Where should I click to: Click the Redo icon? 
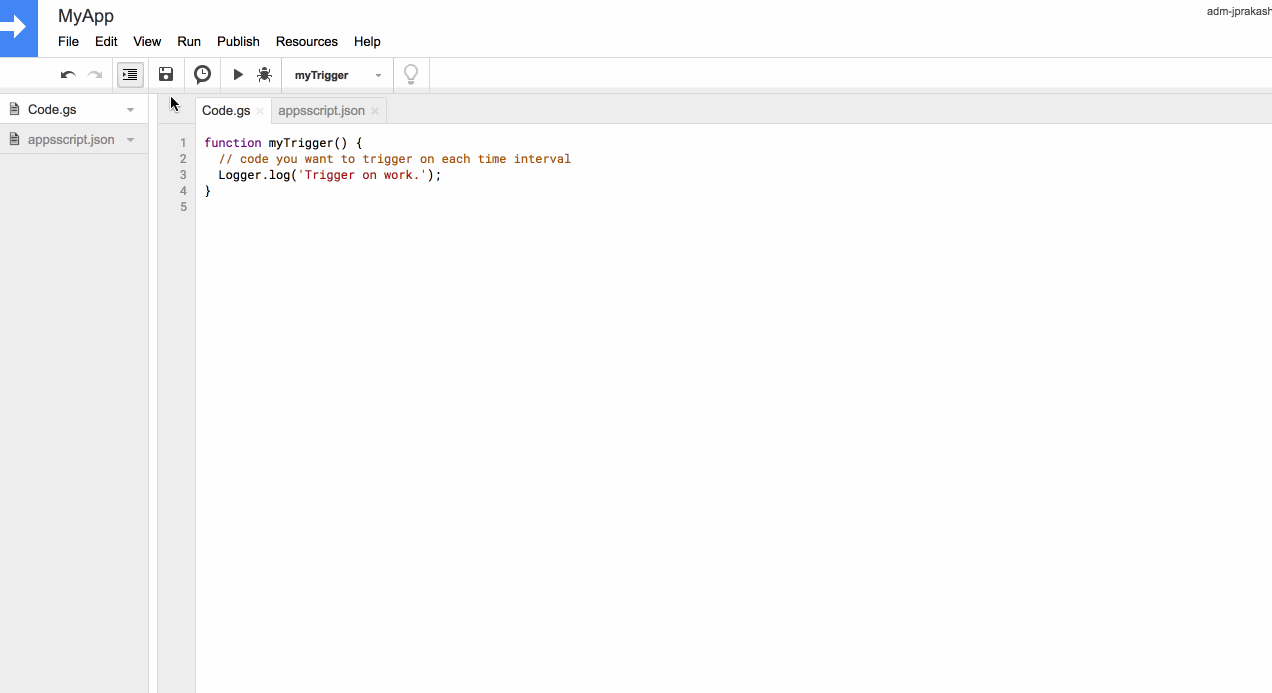click(x=95, y=74)
